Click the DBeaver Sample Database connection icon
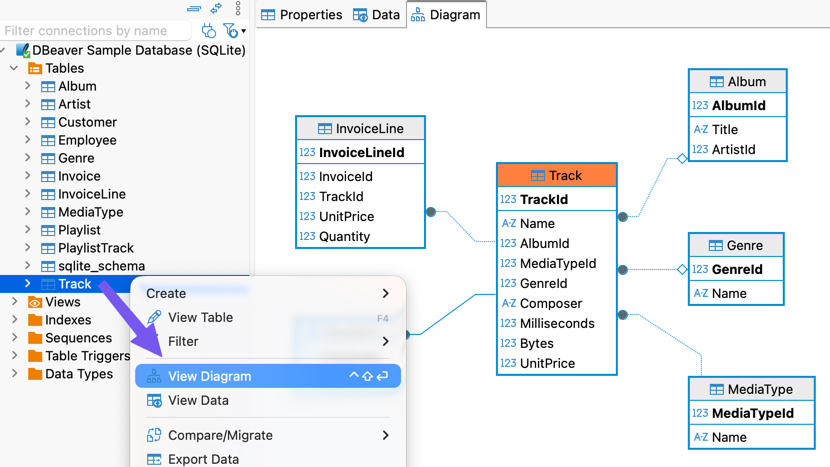The height and width of the screenshot is (467, 830). point(21,50)
